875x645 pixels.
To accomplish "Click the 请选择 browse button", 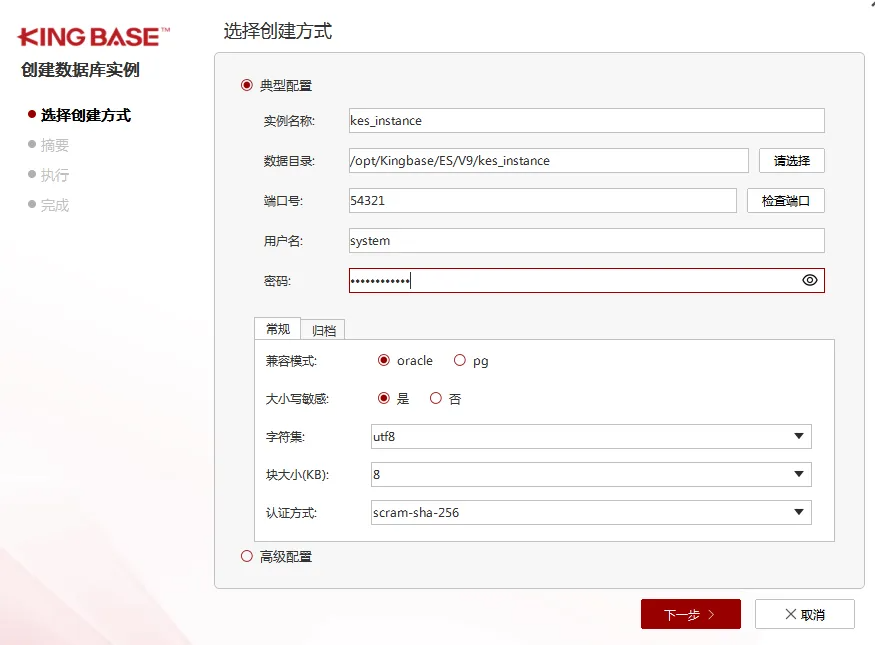I will tap(791, 161).
